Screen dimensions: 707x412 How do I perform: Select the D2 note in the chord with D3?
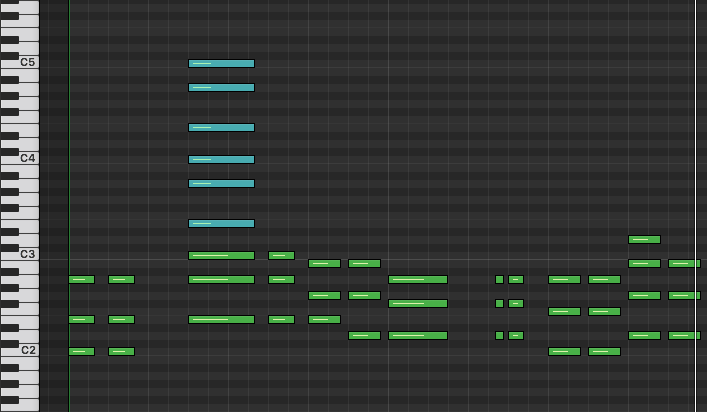click(x=644, y=335)
